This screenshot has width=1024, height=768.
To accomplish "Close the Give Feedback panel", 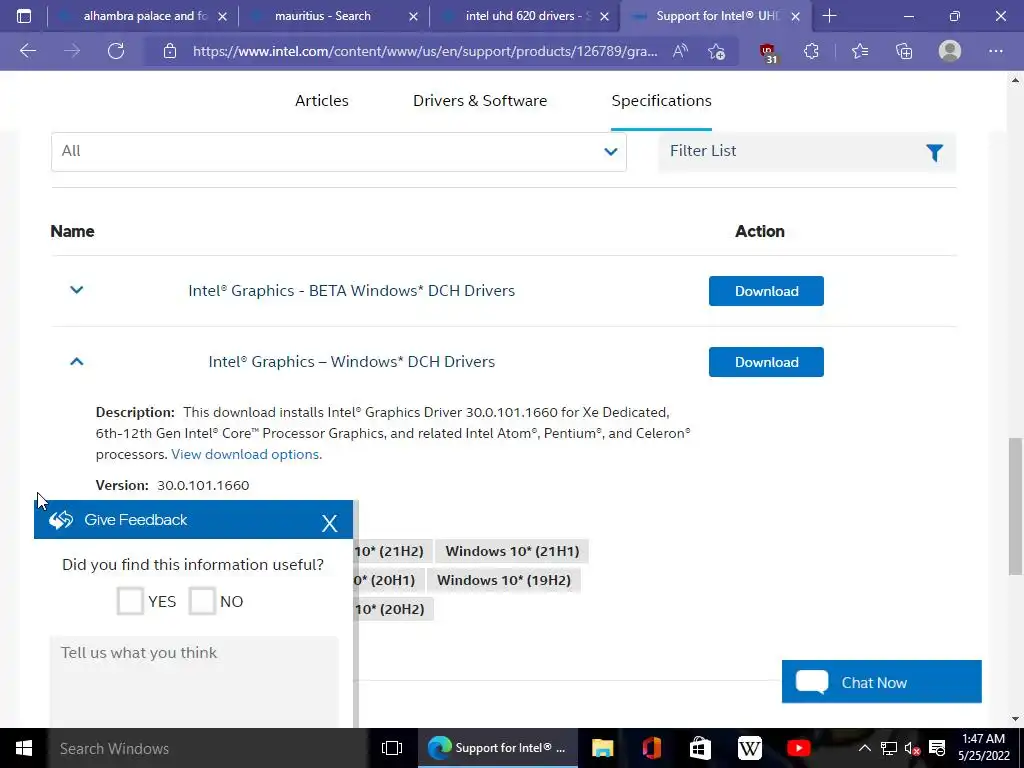I will tap(329, 522).
